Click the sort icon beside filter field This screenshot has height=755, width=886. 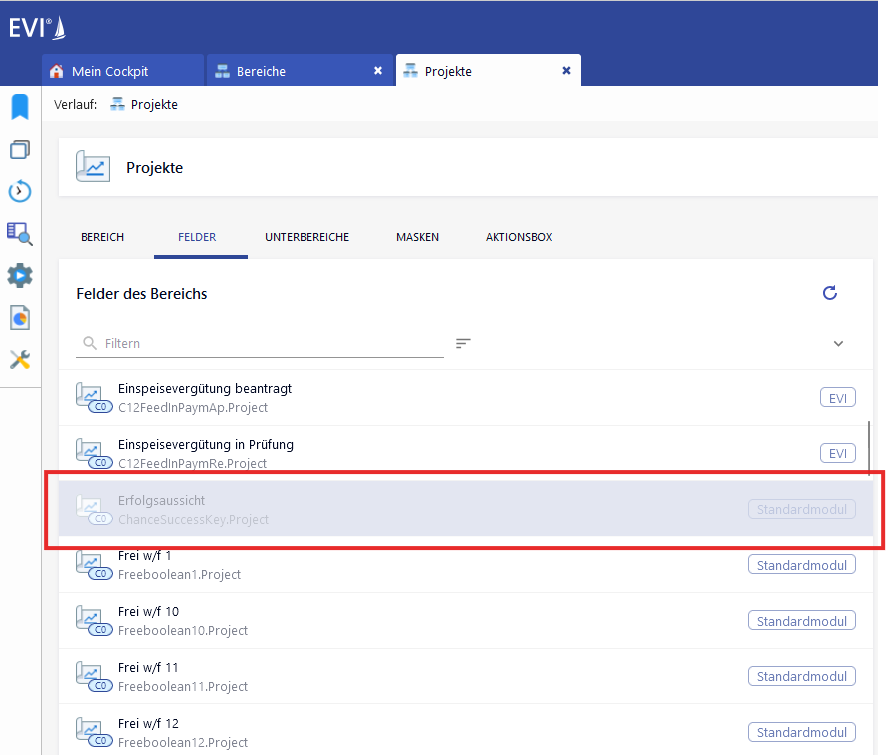click(463, 343)
